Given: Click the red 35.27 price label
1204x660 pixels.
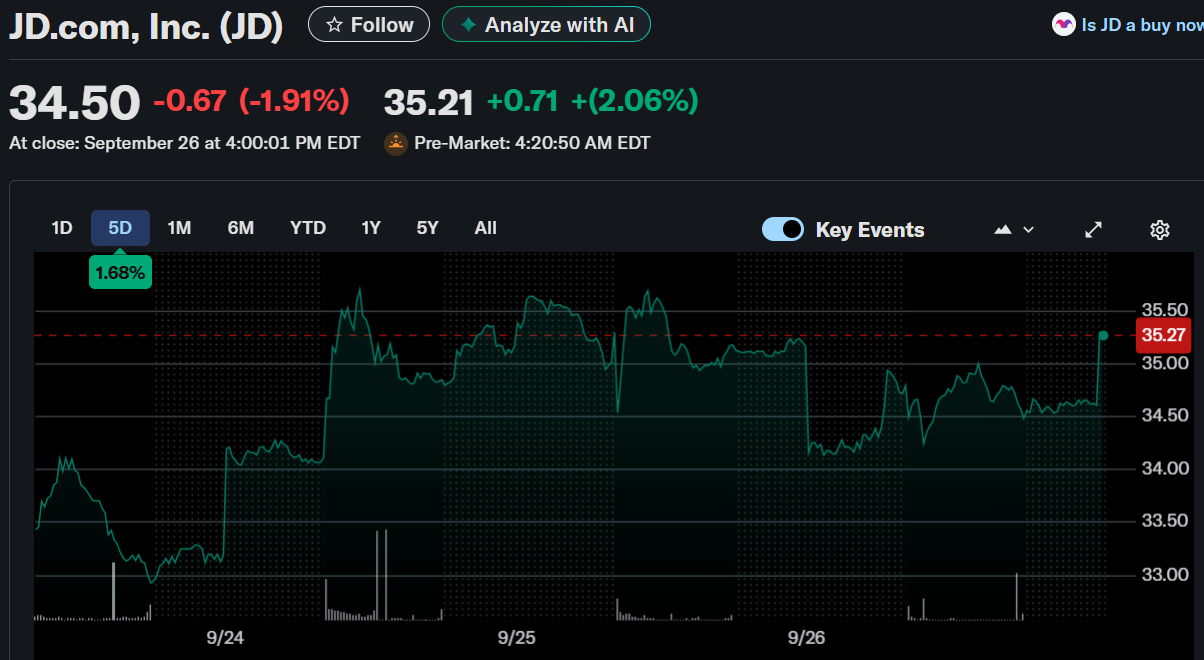Looking at the screenshot, I should tap(1164, 335).
